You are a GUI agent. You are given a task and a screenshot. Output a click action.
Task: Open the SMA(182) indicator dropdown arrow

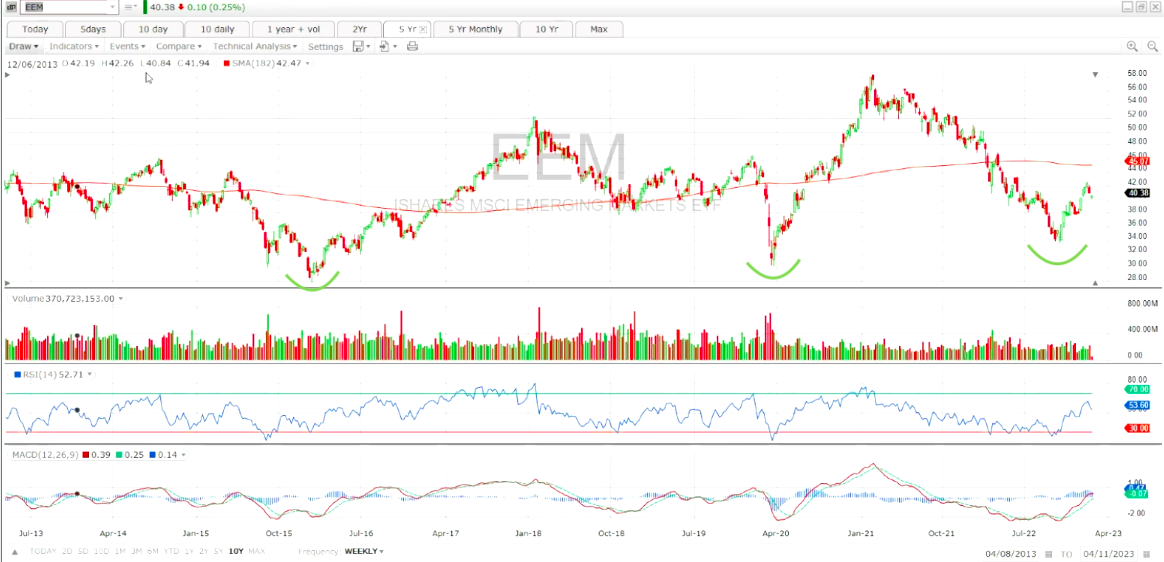[307, 64]
